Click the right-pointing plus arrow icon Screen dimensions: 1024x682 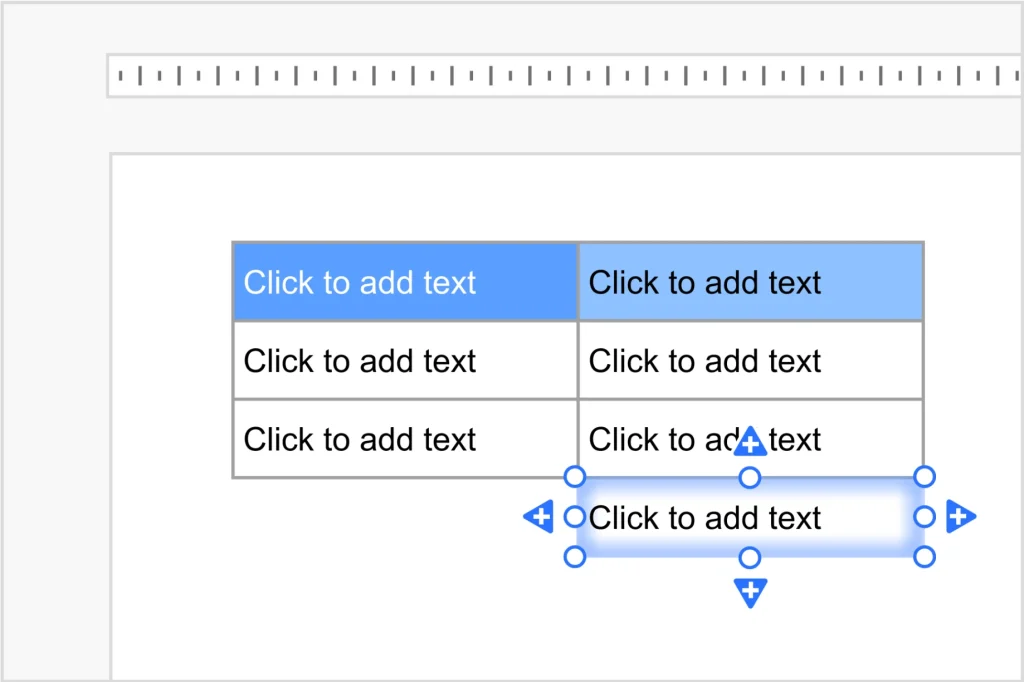pos(960,517)
